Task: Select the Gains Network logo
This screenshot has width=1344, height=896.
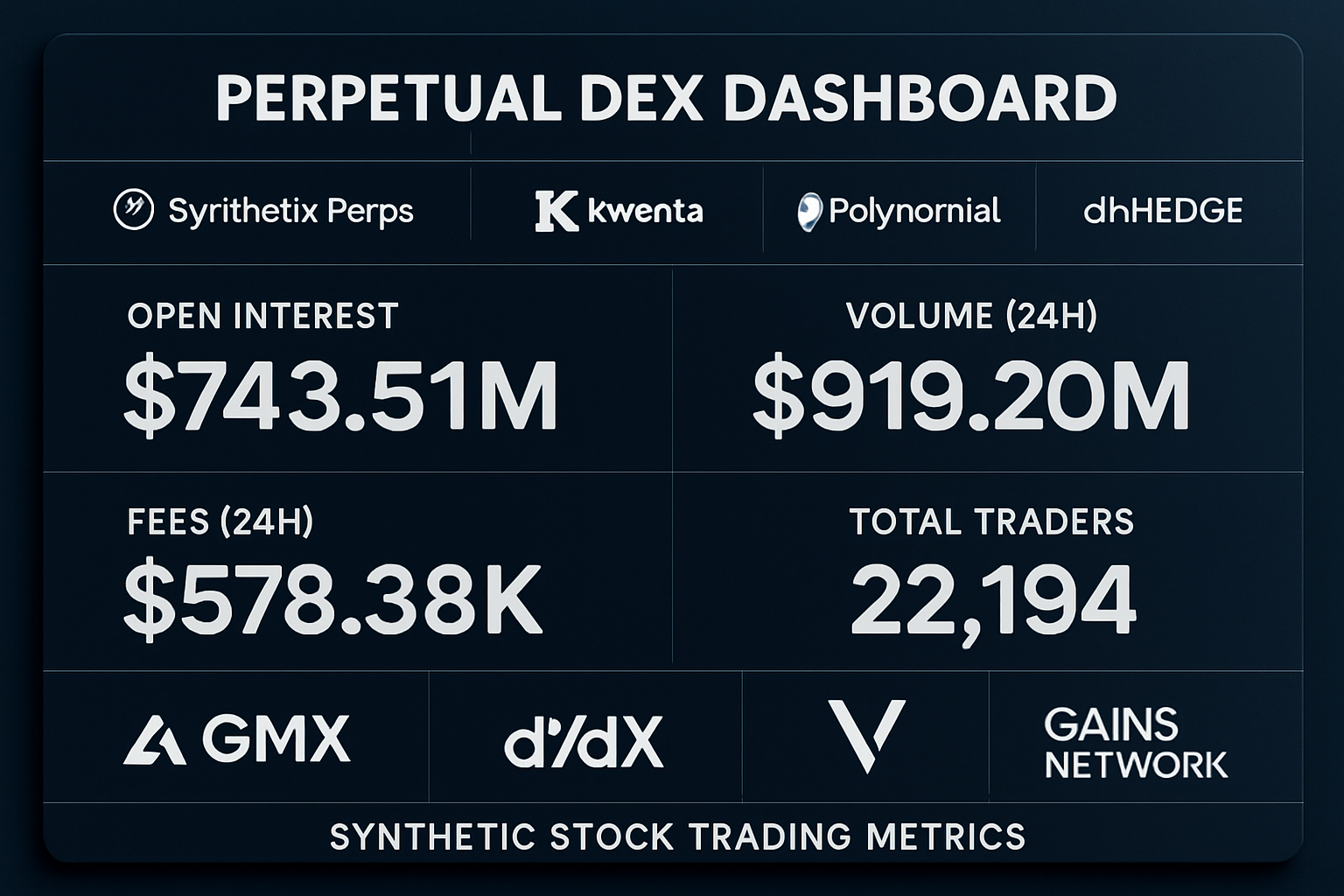Action: (1136, 744)
